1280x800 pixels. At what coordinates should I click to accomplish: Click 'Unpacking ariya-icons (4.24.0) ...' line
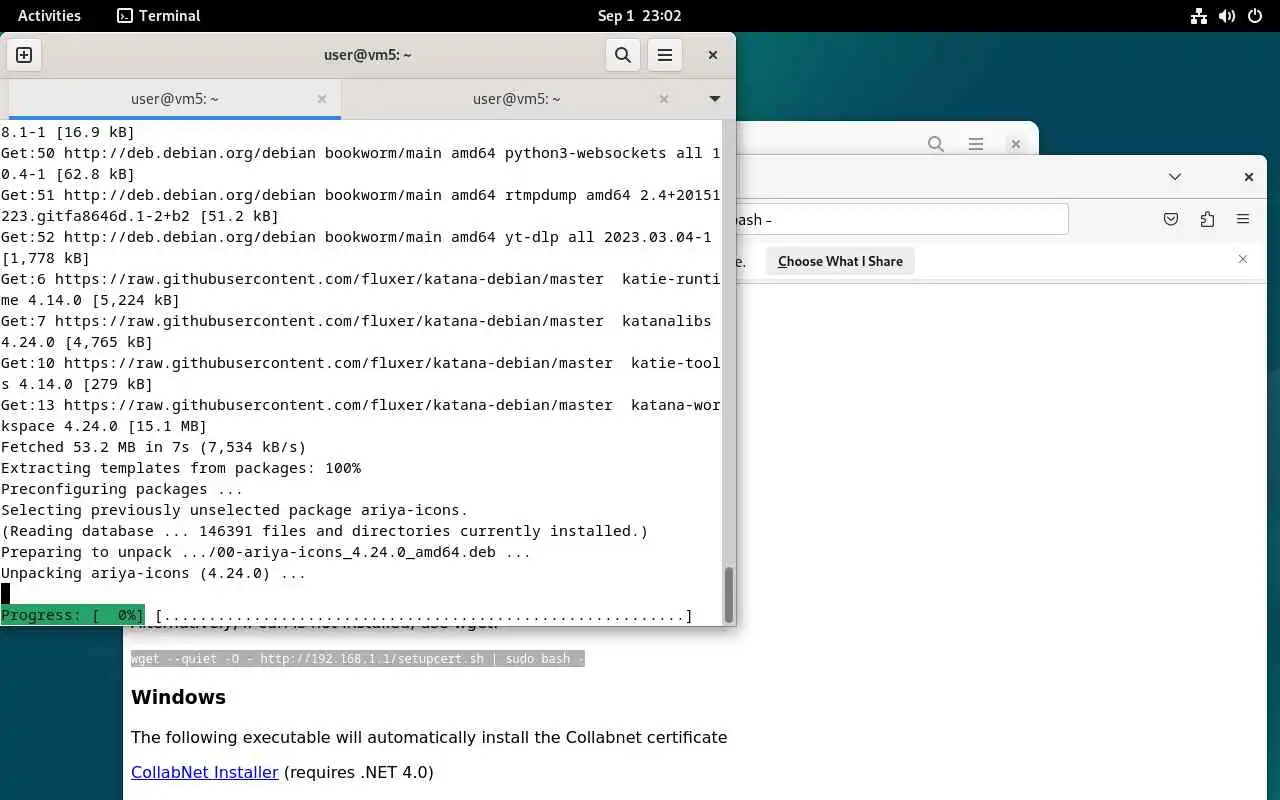[153, 573]
